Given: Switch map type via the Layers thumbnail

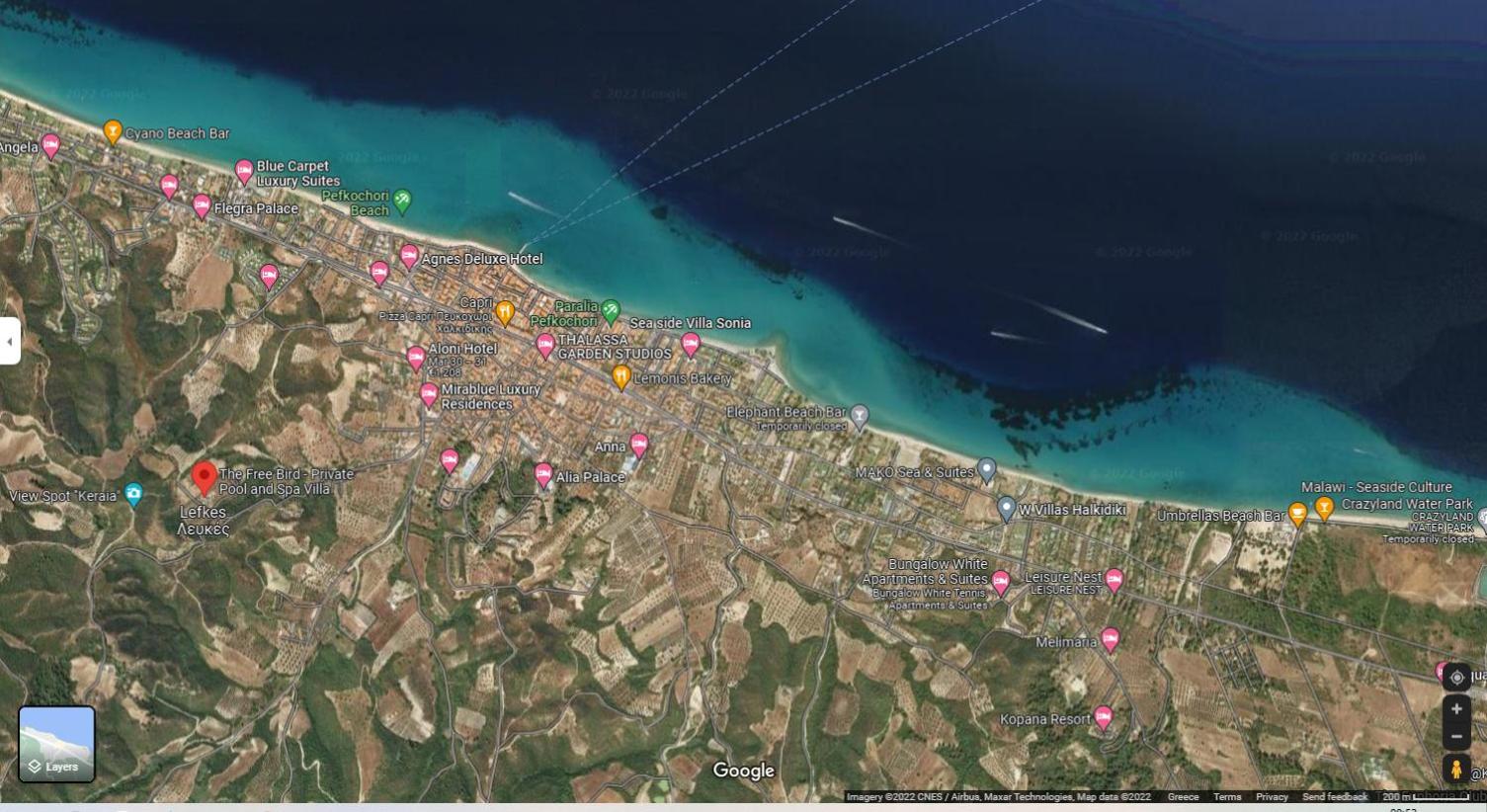Looking at the screenshot, I should (57, 744).
